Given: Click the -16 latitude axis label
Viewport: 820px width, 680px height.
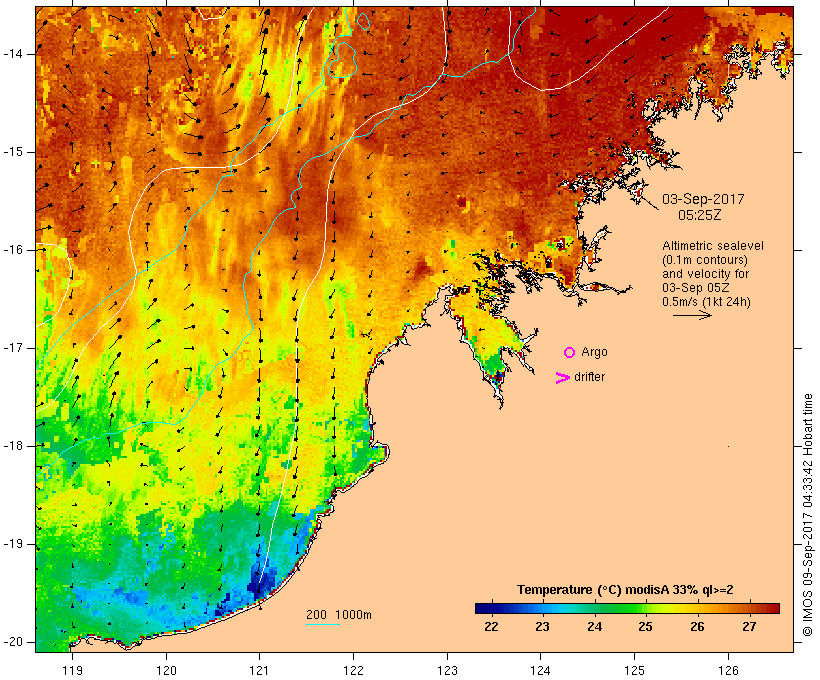Looking at the screenshot, I should pos(13,250).
